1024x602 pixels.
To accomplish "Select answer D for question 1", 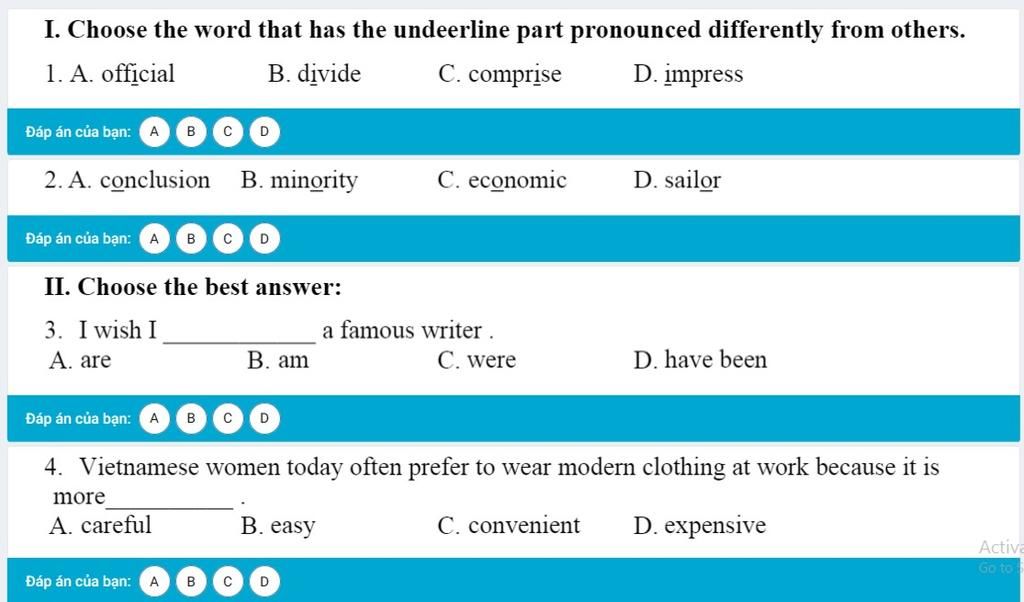I will click(x=264, y=131).
